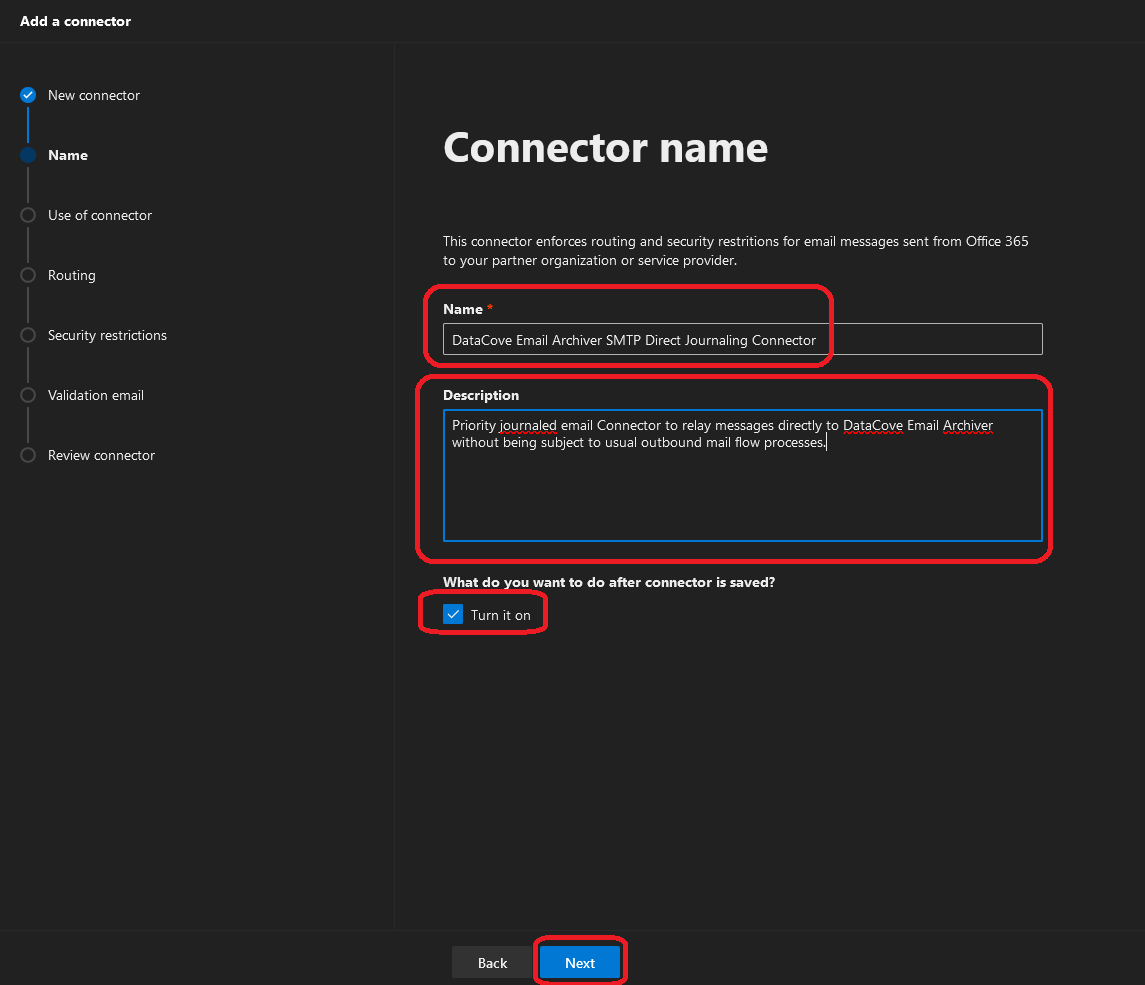Click the Next button
This screenshot has width=1145, height=985.
click(x=580, y=962)
